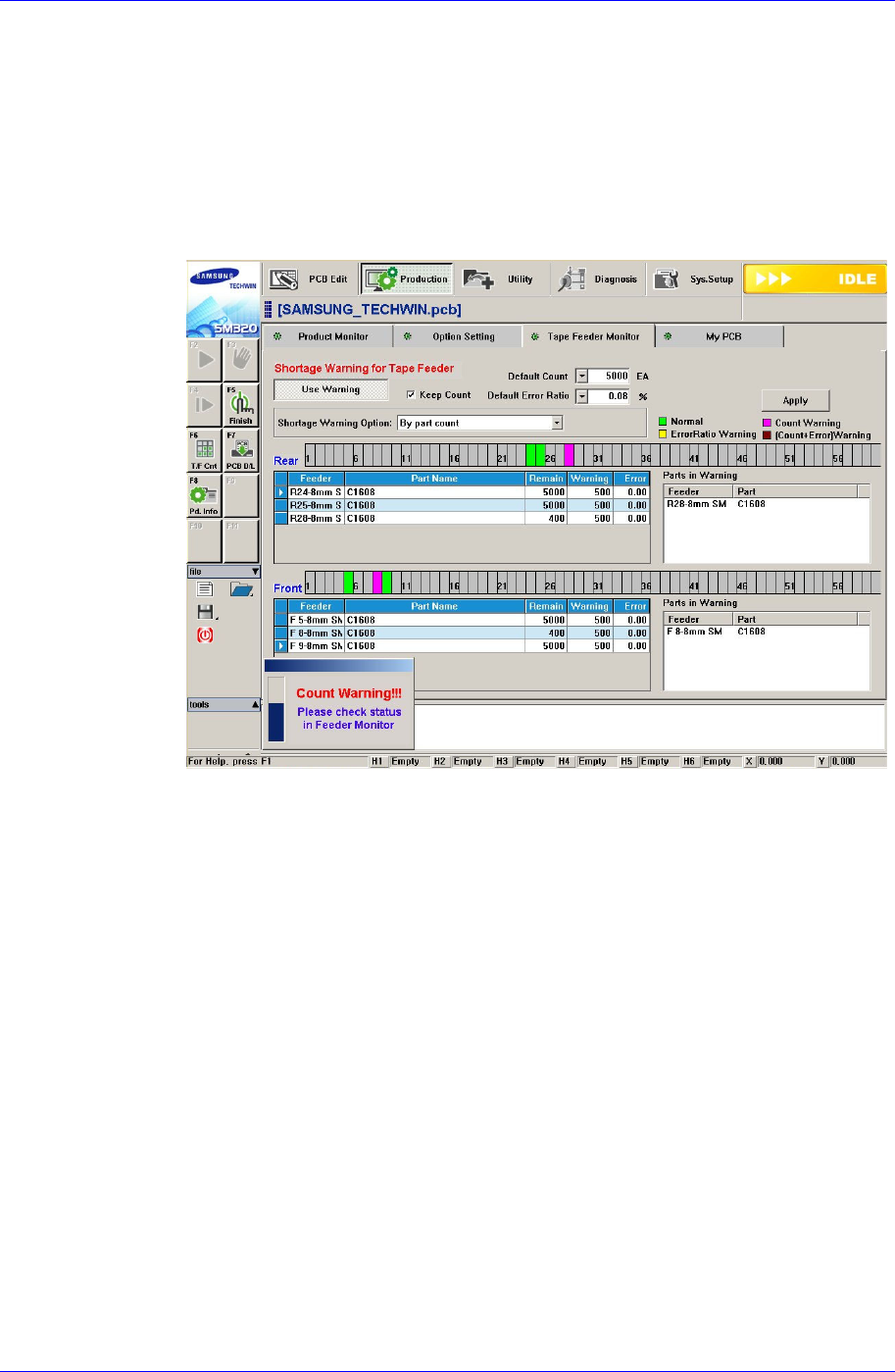Screen dimensions: 895x1372
Task: Click the Default Error Ratio value field
Action: point(611,396)
